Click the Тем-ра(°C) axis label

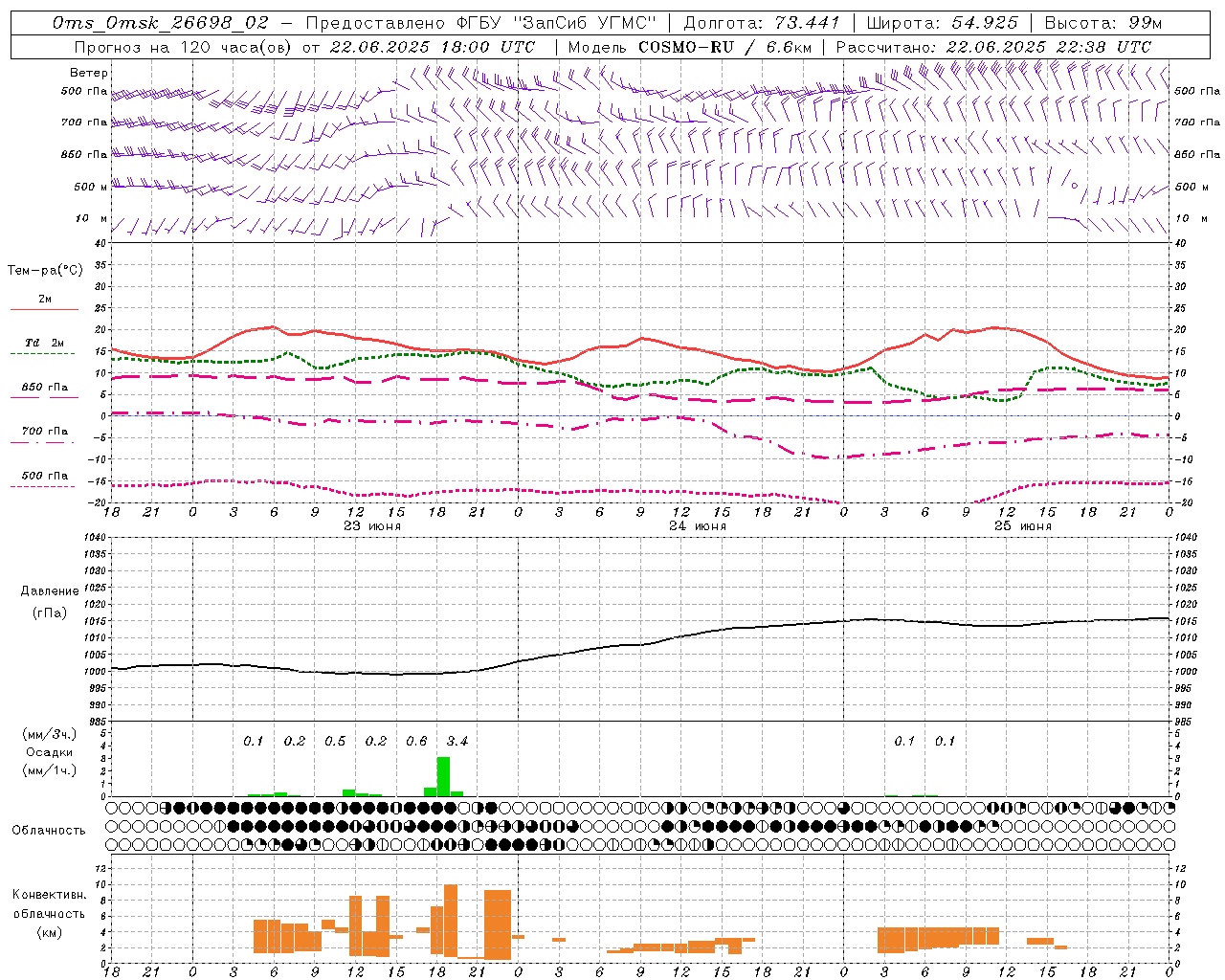click(x=45, y=271)
